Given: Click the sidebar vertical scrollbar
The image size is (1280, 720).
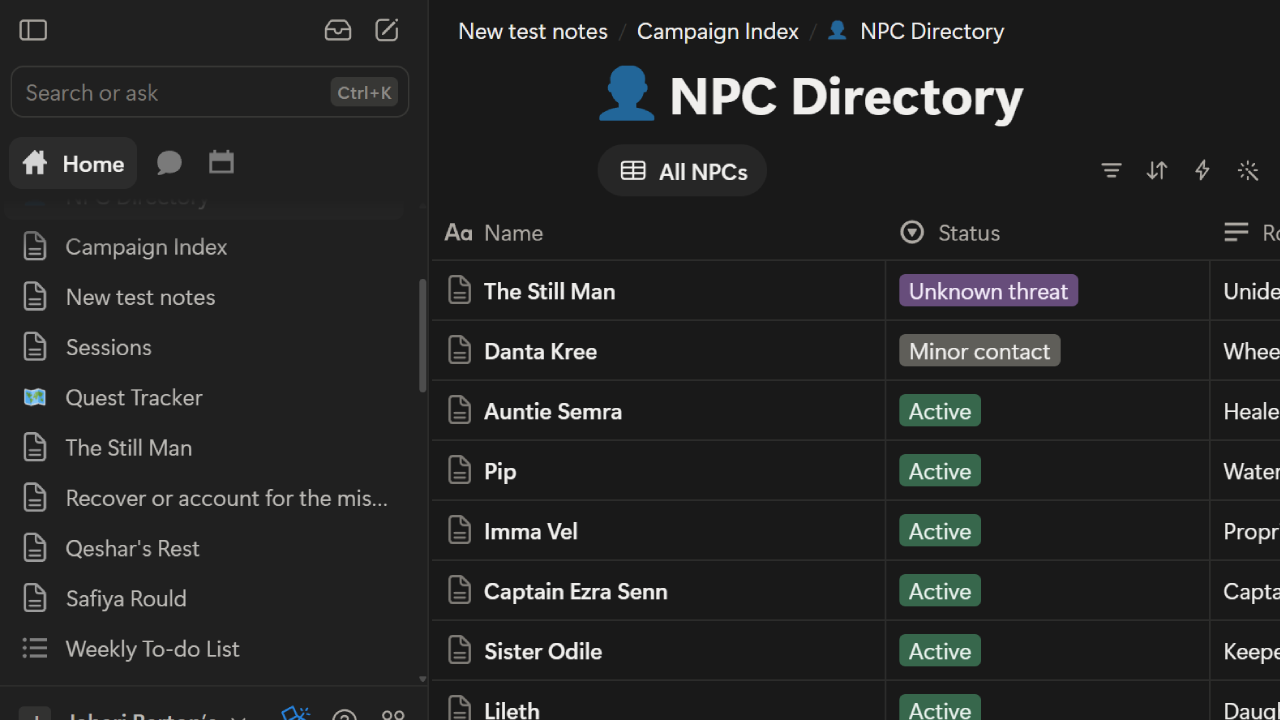Looking at the screenshot, I should [422, 335].
